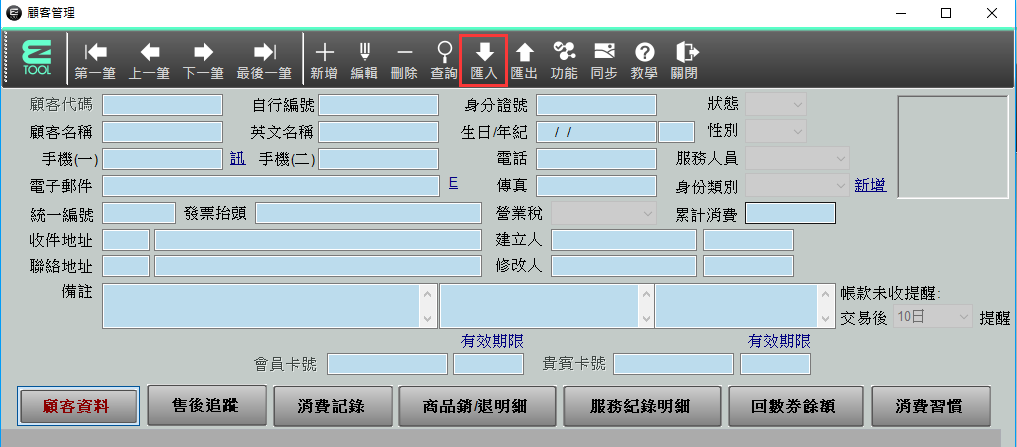1017x447 pixels.
Task: Open the 消費記錄 tab
Action: coord(331,405)
